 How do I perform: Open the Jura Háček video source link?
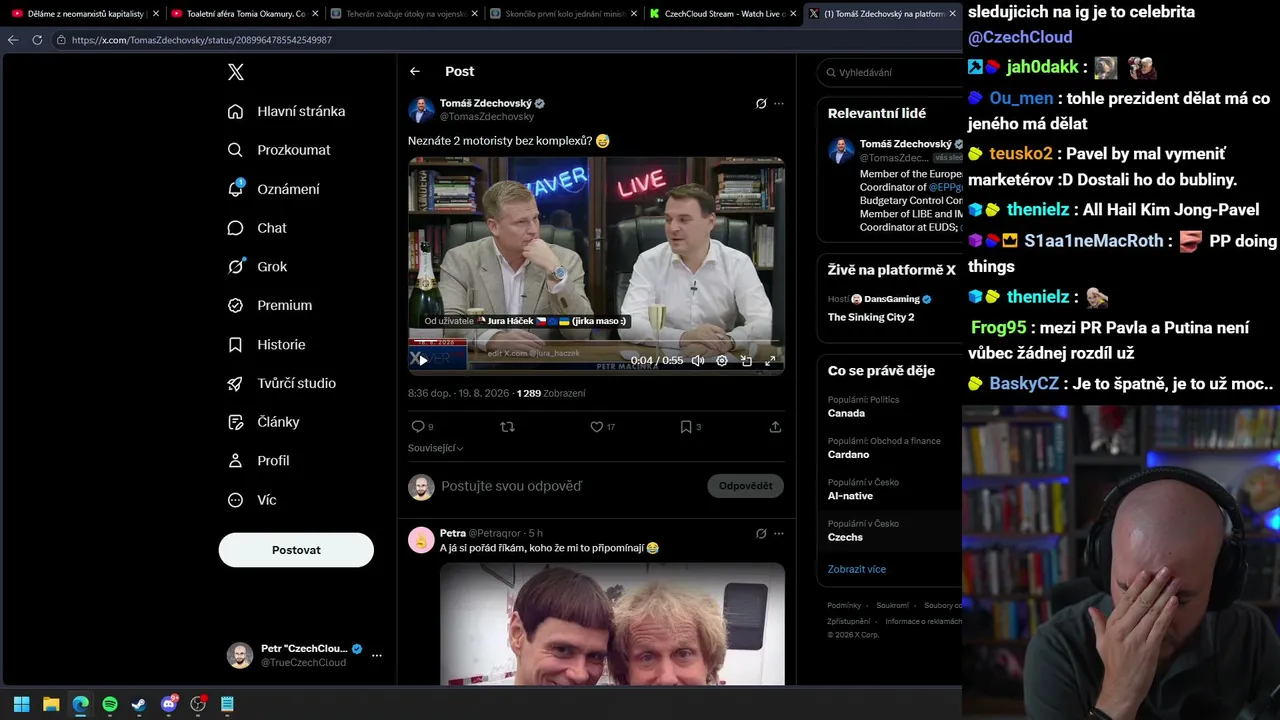pyautogui.click(x=525, y=321)
